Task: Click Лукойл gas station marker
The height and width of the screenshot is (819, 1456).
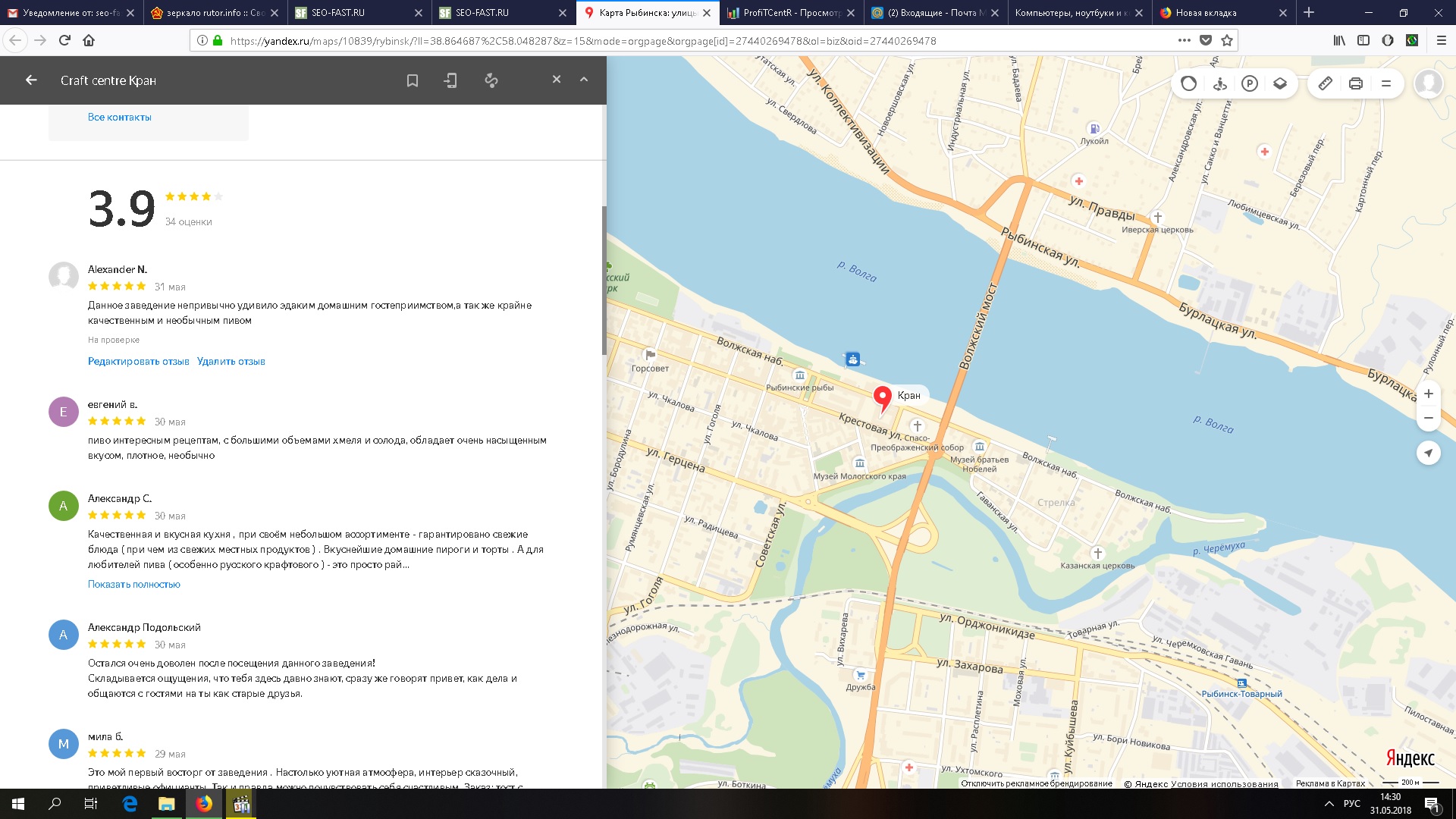Action: coord(1094,129)
